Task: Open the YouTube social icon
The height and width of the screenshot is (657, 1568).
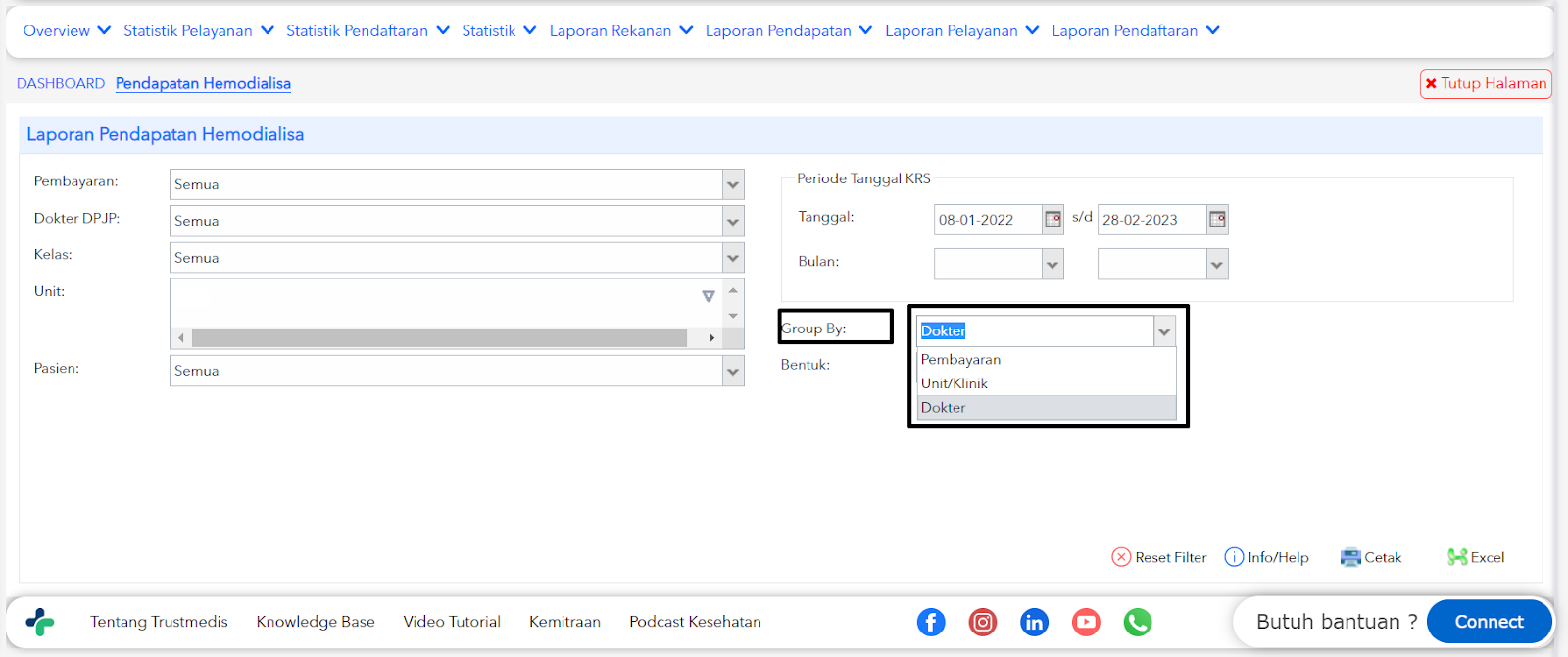Action: (x=1086, y=622)
